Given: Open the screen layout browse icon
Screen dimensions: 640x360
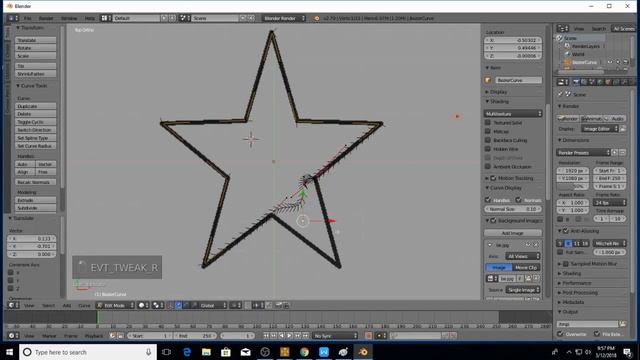Looking at the screenshot, I should click(x=106, y=18).
